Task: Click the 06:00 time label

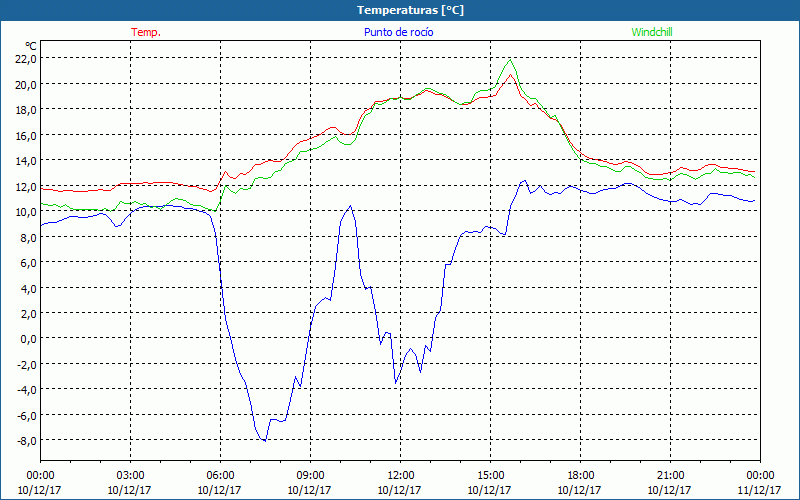Action: (220, 476)
